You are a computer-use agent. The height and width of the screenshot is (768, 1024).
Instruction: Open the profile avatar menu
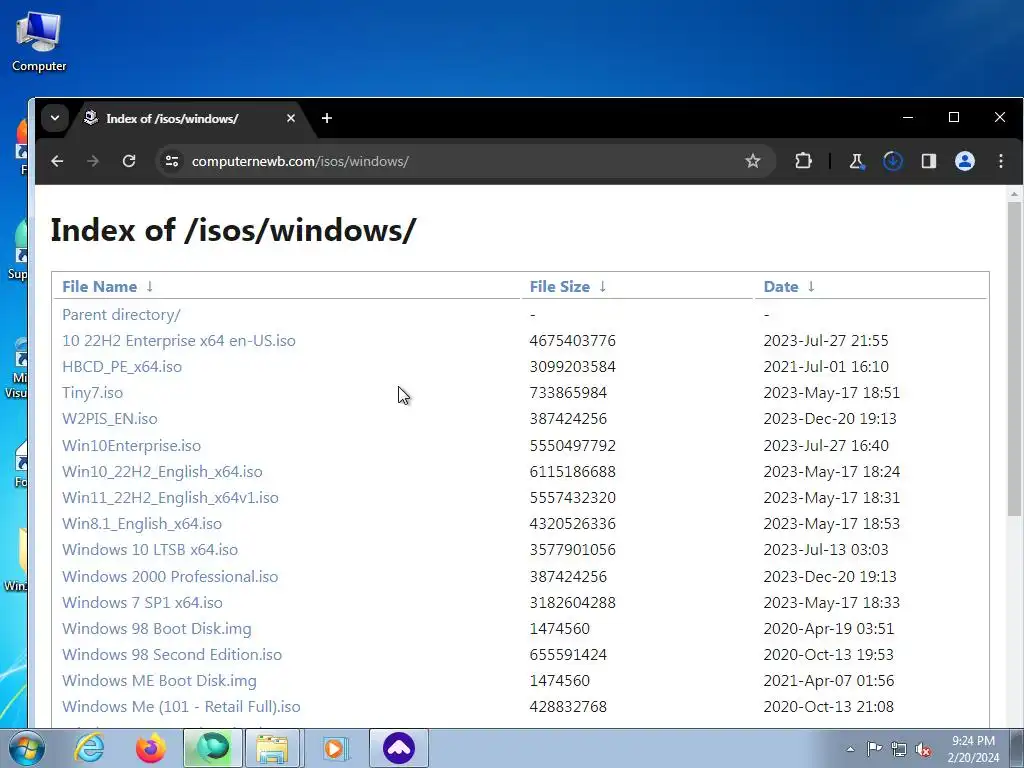[x=965, y=161]
